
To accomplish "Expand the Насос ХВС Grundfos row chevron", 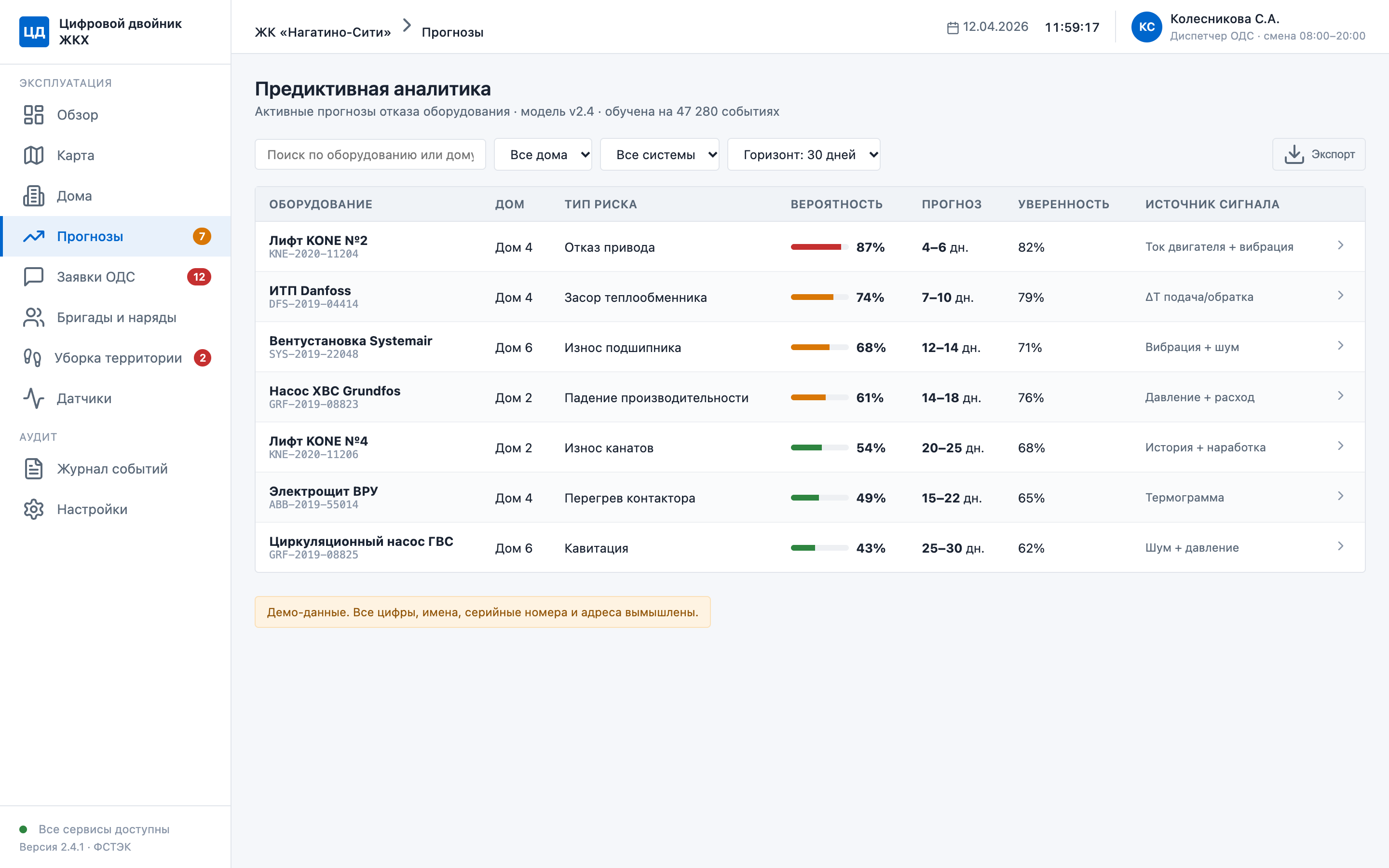I will 1341,396.
